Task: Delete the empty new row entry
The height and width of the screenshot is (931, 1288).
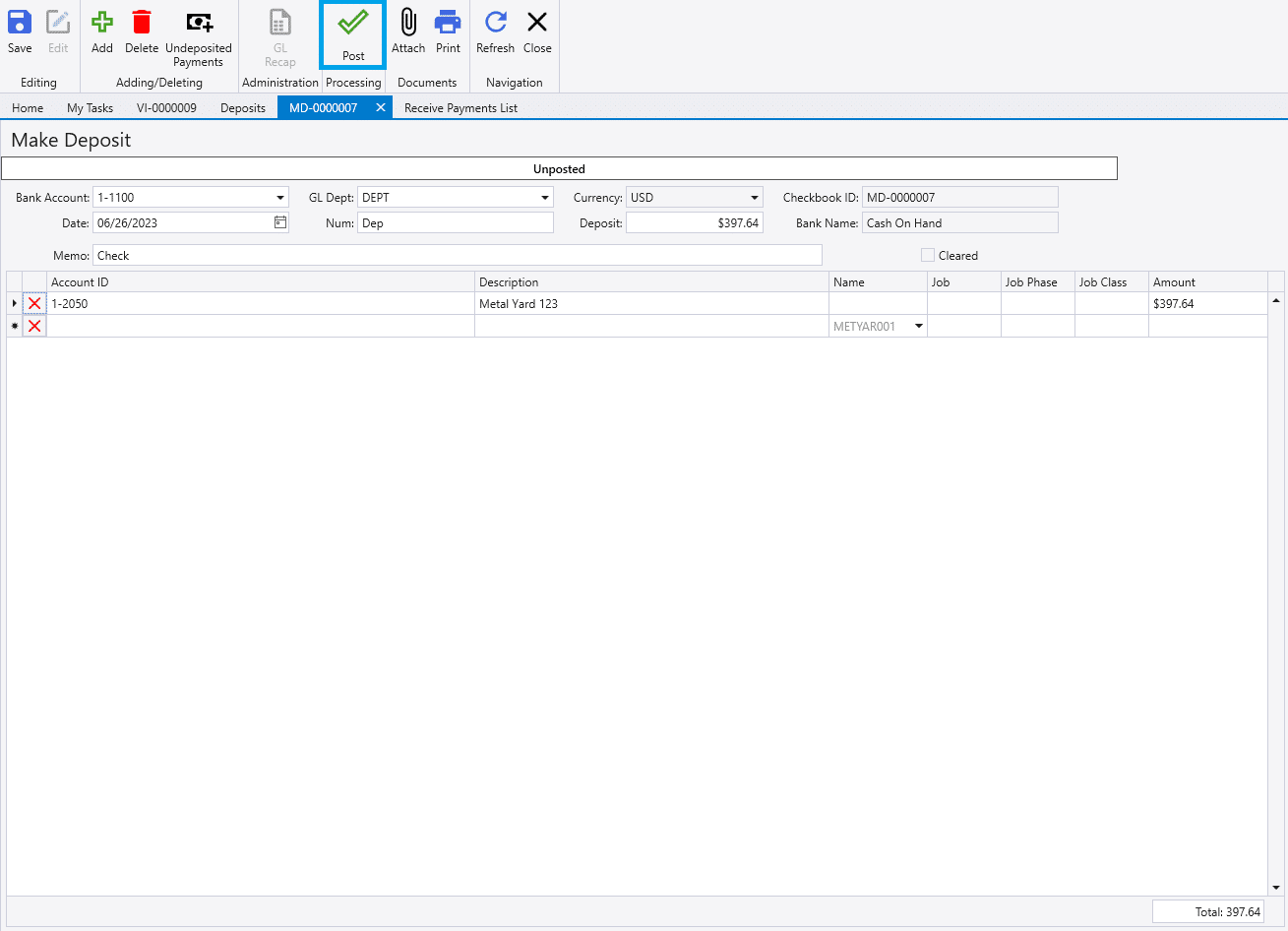Action: [34, 326]
